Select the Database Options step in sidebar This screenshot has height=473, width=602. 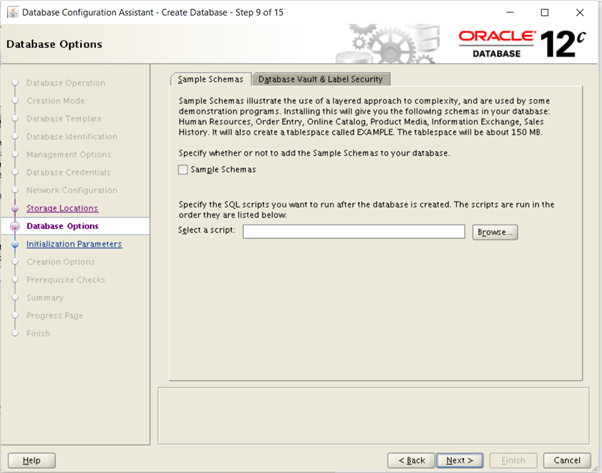62,226
